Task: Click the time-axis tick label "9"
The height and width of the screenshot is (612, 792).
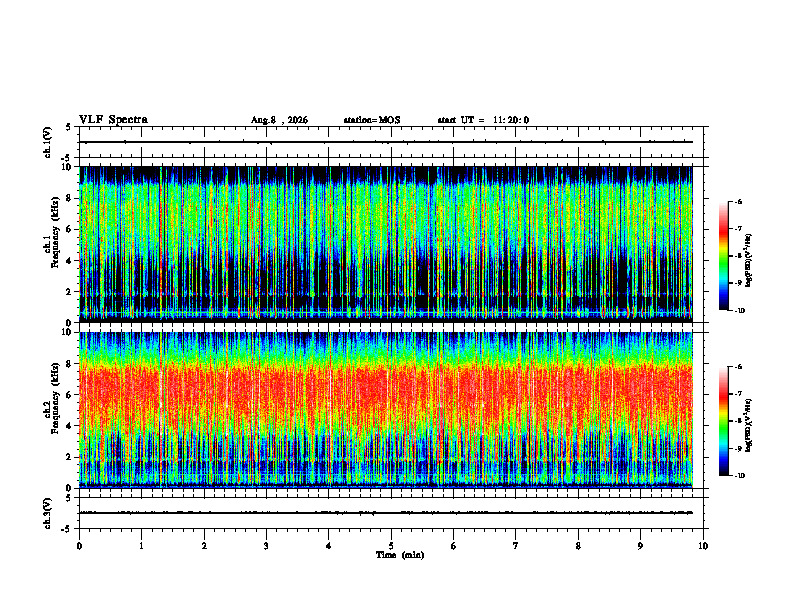Action: coord(640,546)
